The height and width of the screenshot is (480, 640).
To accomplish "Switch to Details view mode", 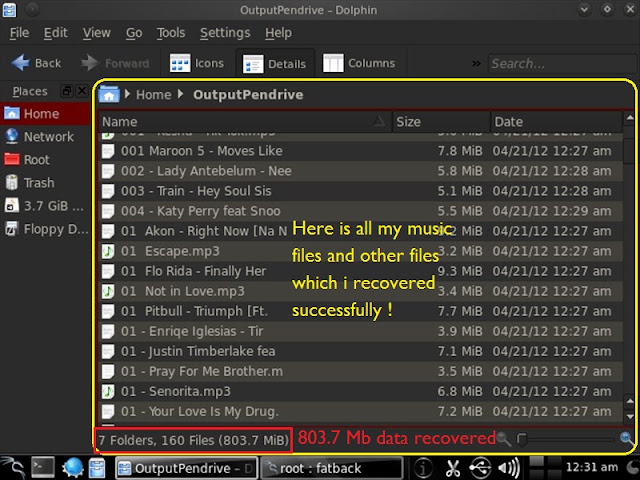I will (275, 64).
